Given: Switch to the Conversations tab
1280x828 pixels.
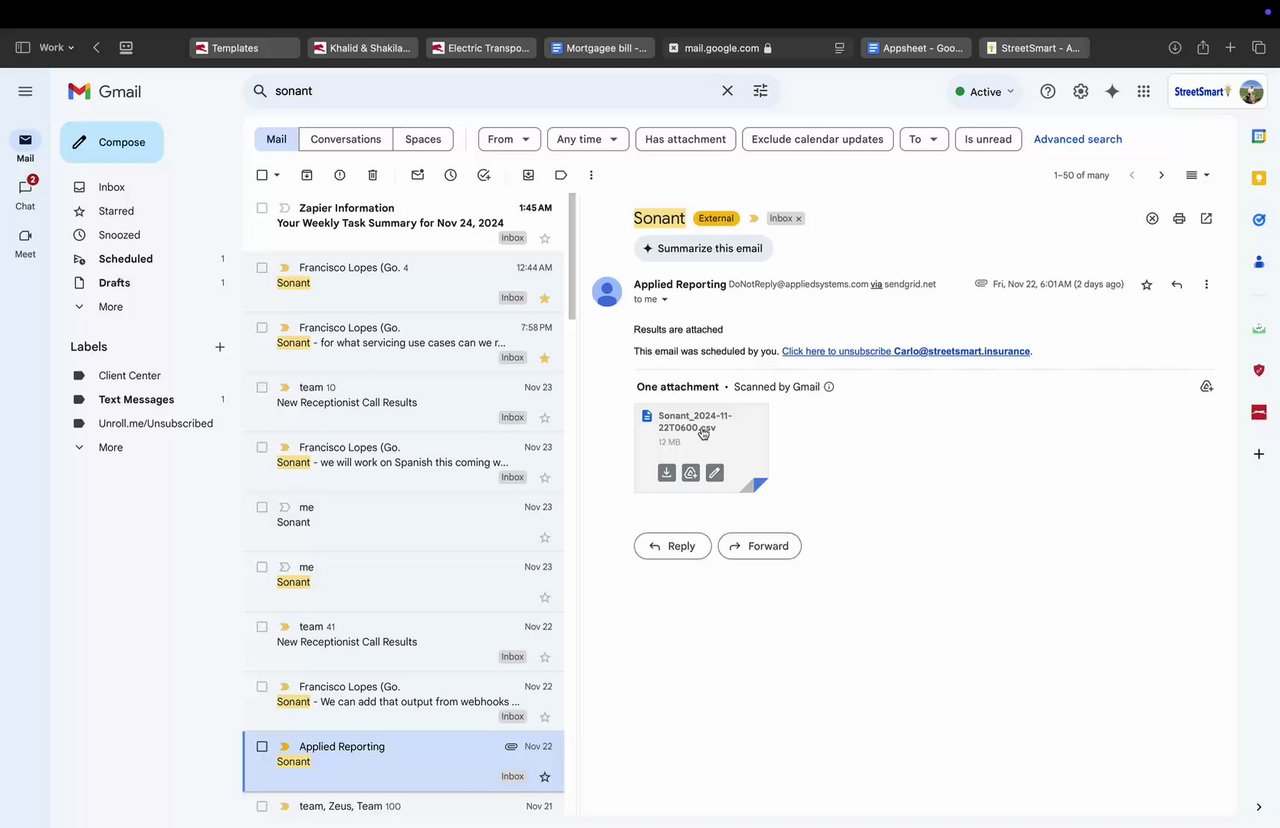Looking at the screenshot, I should (345, 139).
